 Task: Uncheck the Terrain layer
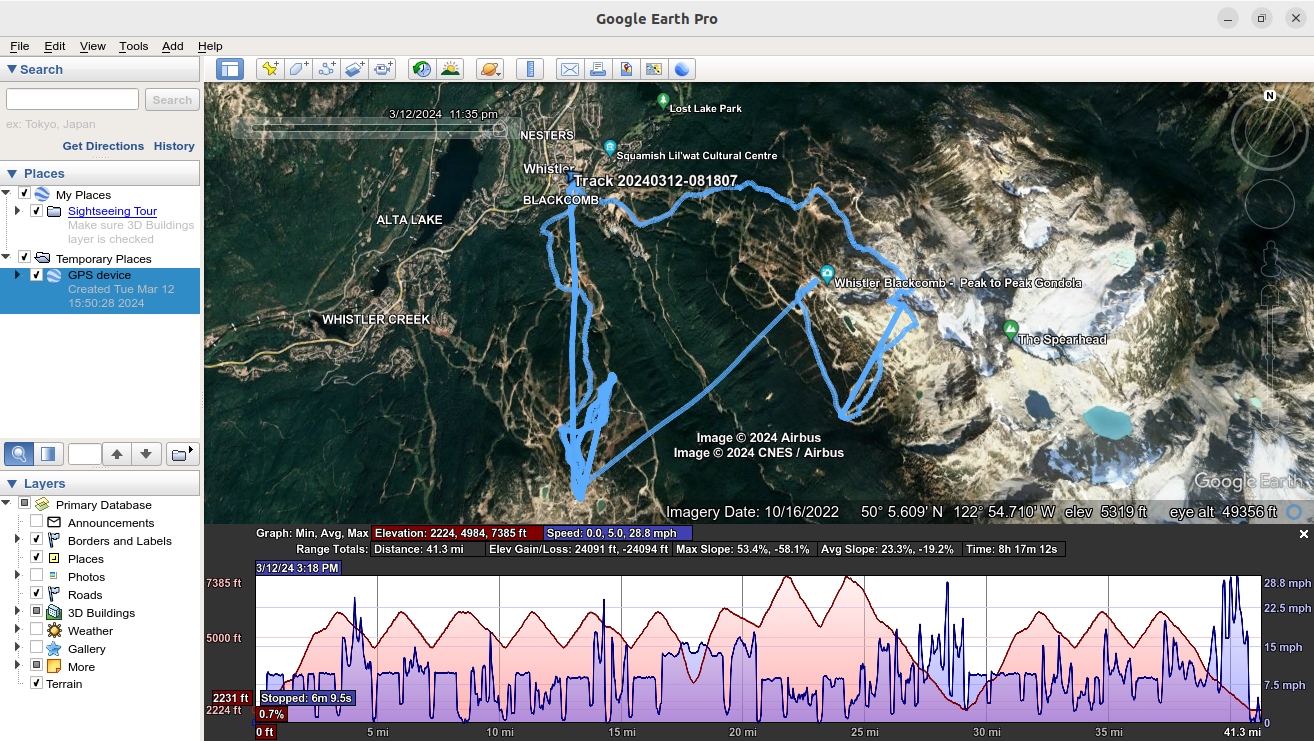[36, 684]
